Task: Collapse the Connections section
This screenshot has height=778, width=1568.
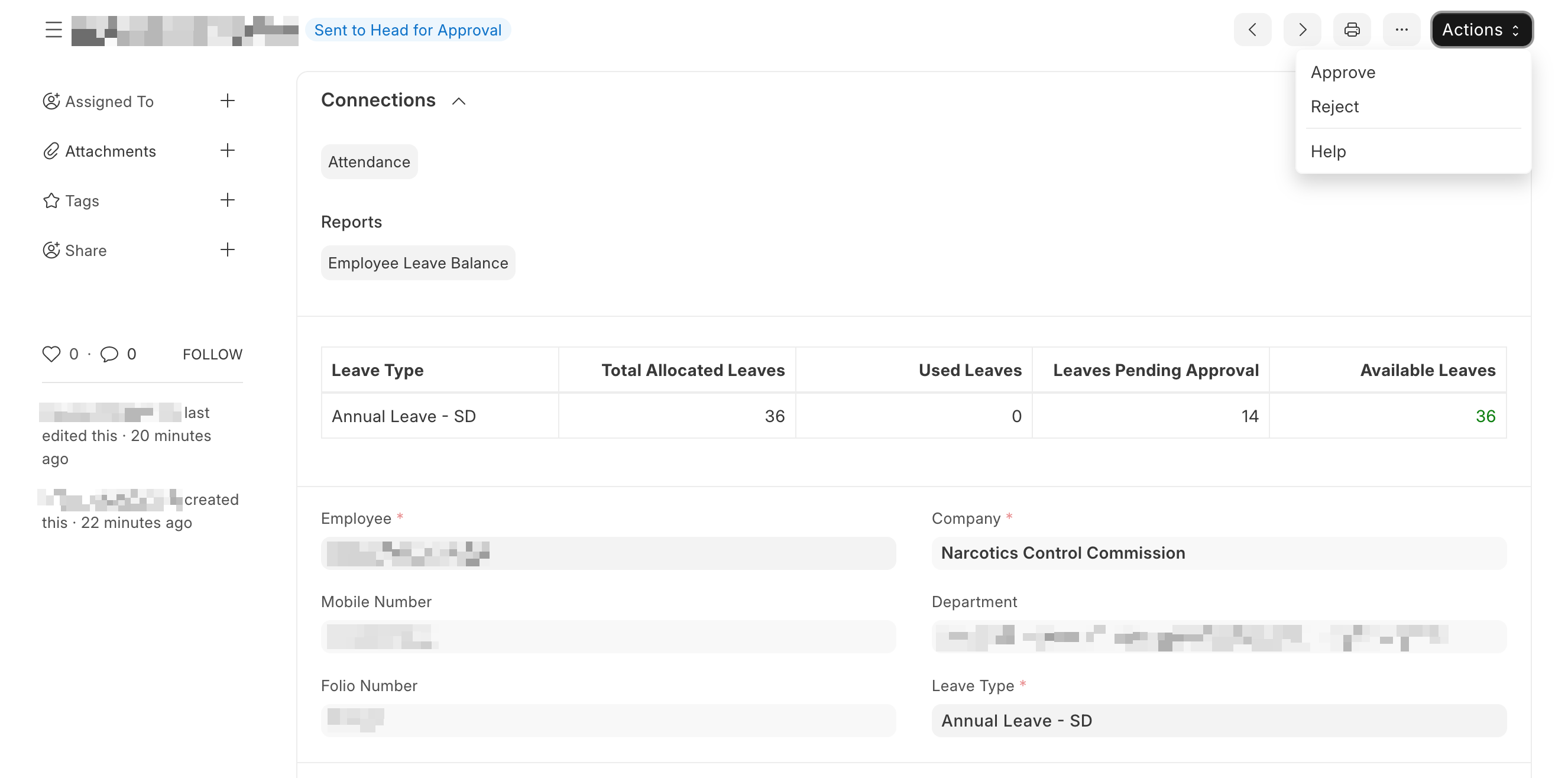Action: [x=459, y=101]
